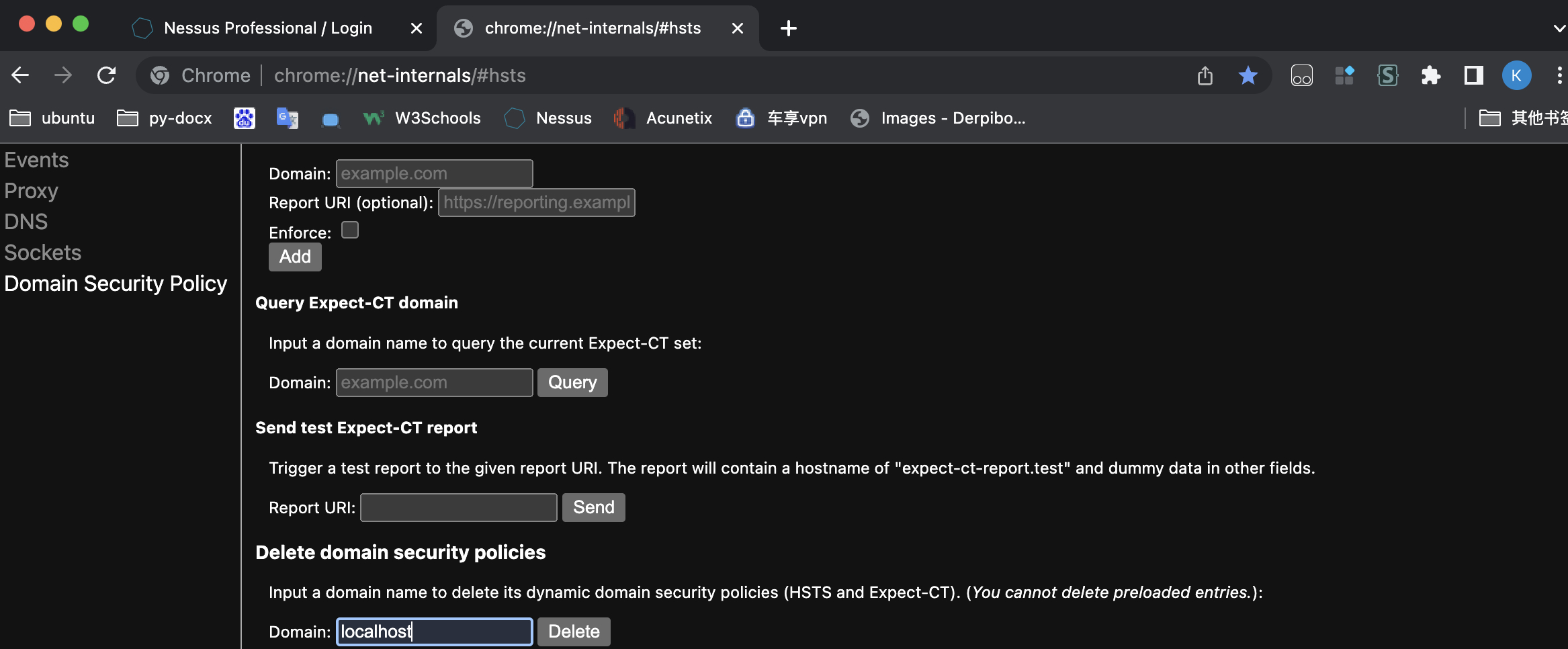Click the Report URI input field

pos(458,507)
